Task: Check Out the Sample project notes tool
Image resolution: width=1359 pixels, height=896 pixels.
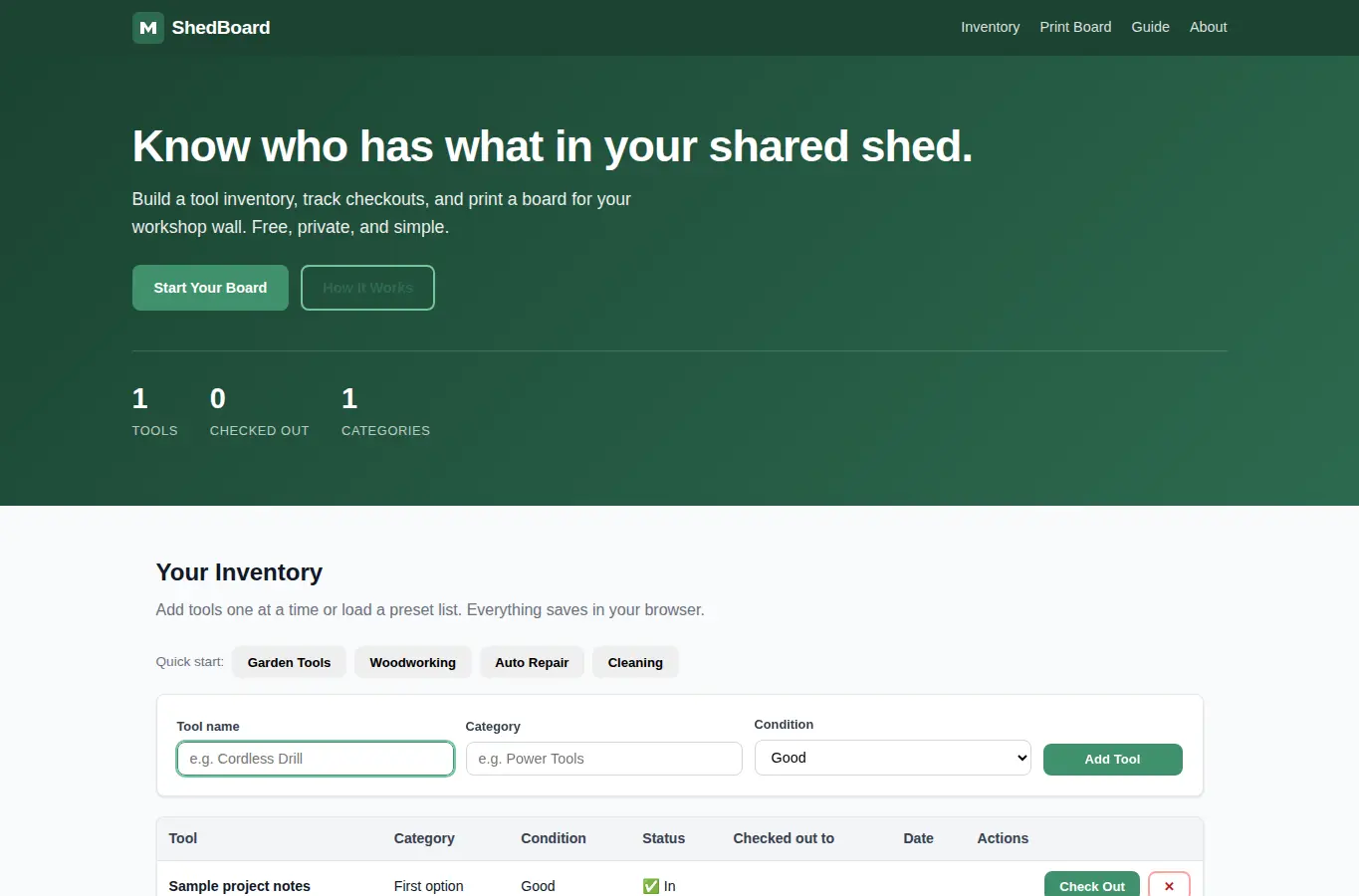Action: coord(1091,885)
